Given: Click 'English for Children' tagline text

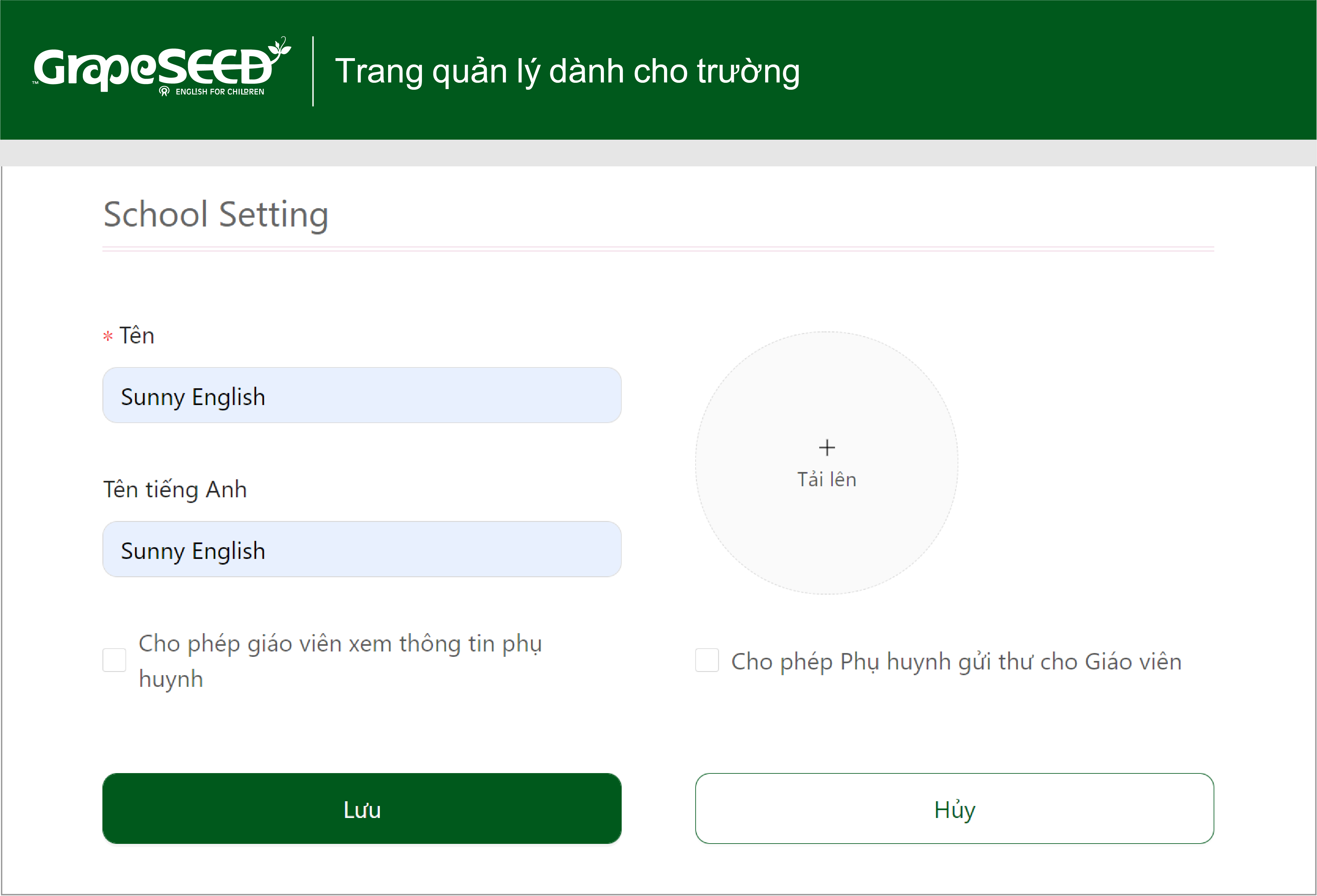Looking at the screenshot, I should coord(220,92).
